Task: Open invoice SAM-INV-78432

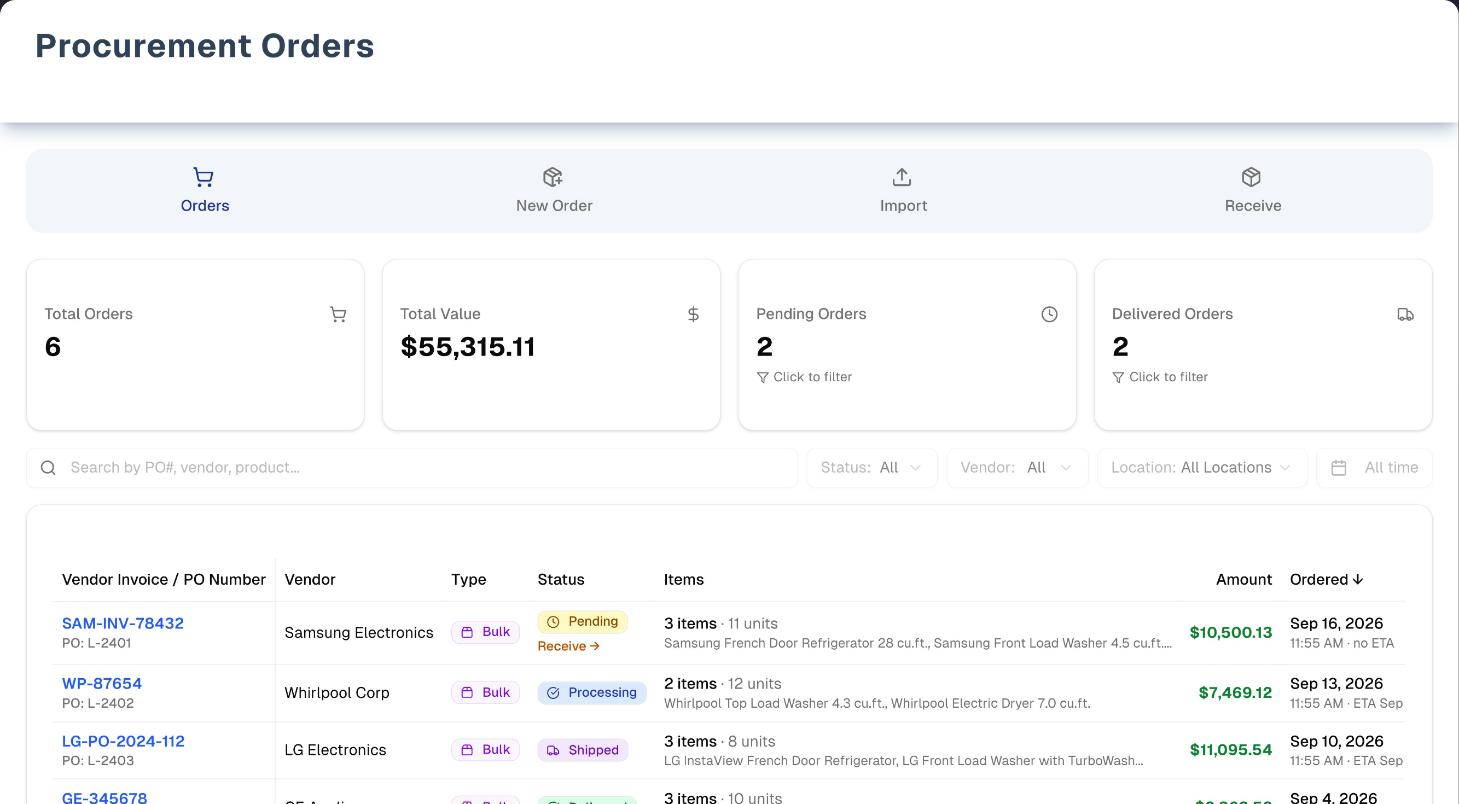Action: tap(123, 623)
